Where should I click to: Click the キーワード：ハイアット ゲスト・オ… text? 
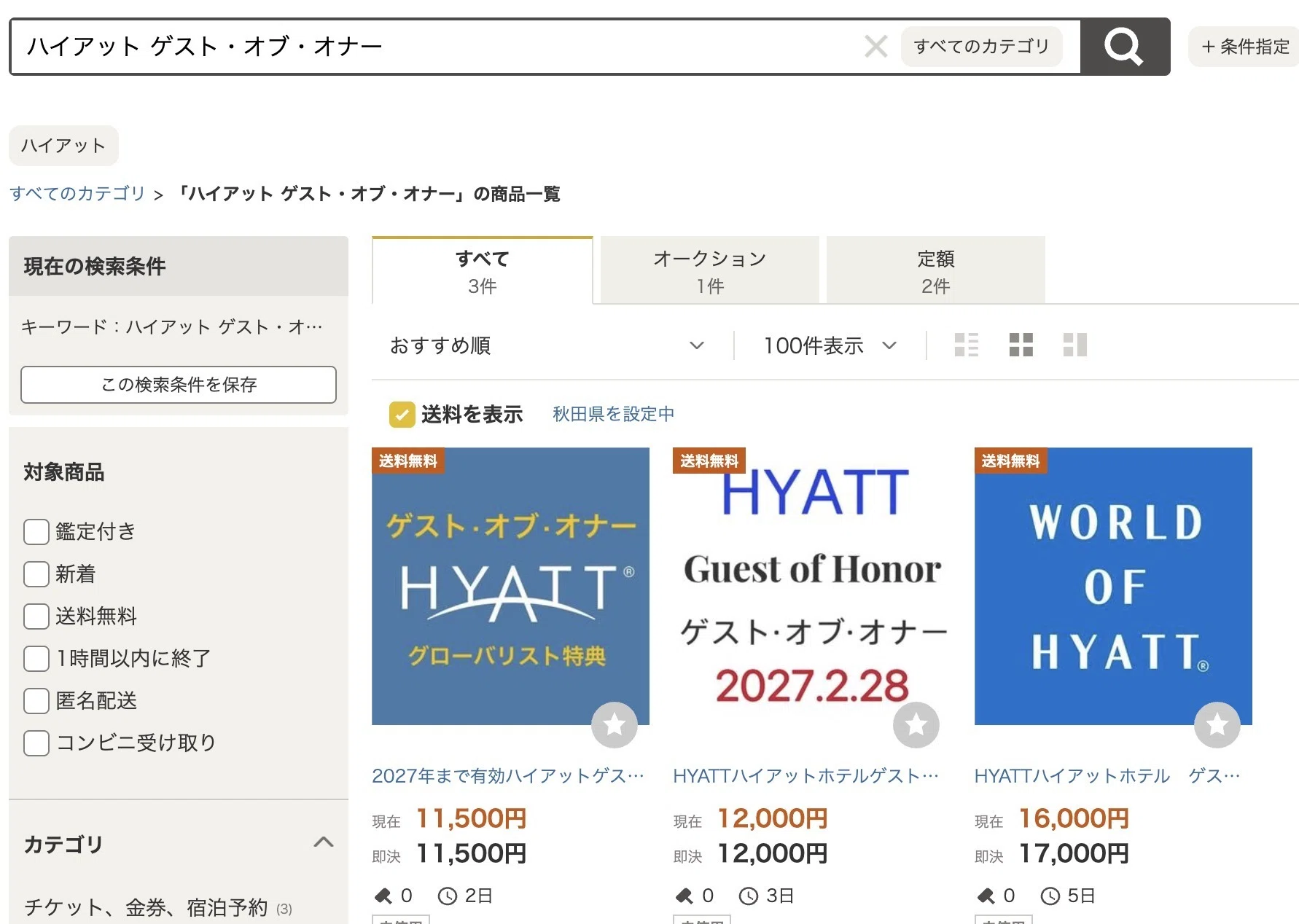172,326
